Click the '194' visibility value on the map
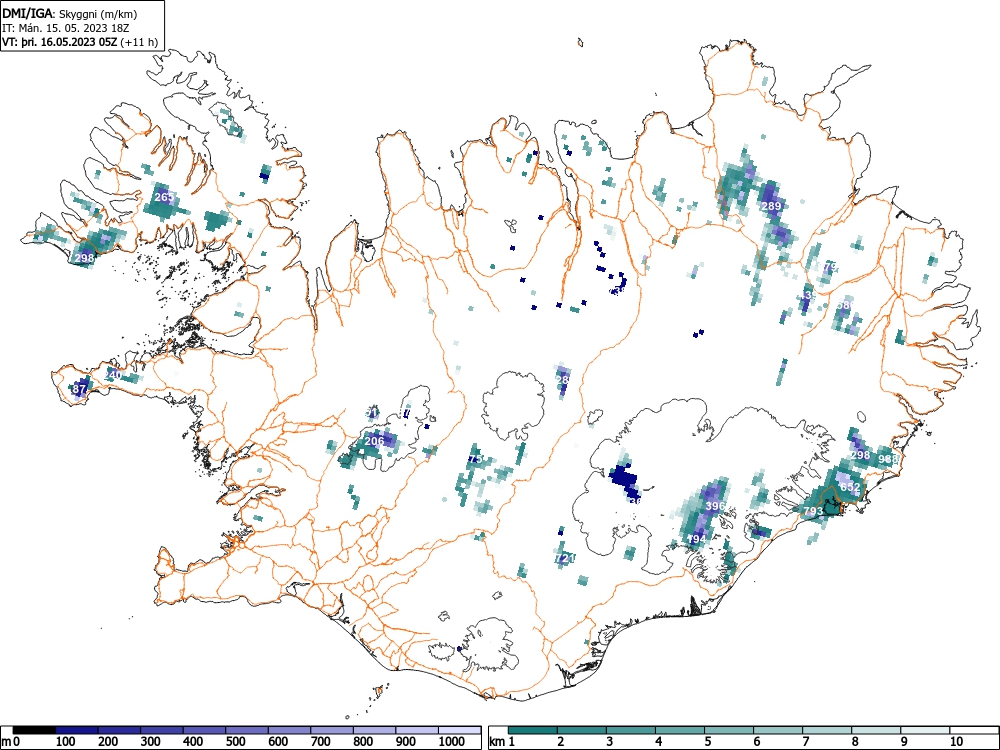The width and height of the screenshot is (1000, 750). [x=696, y=539]
